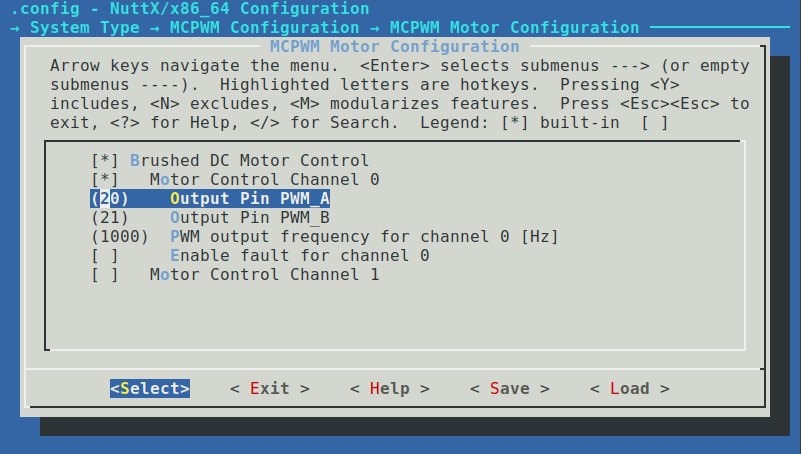Select the Output Pin PWM_B label
This screenshot has width=801, height=454.
click(250, 217)
